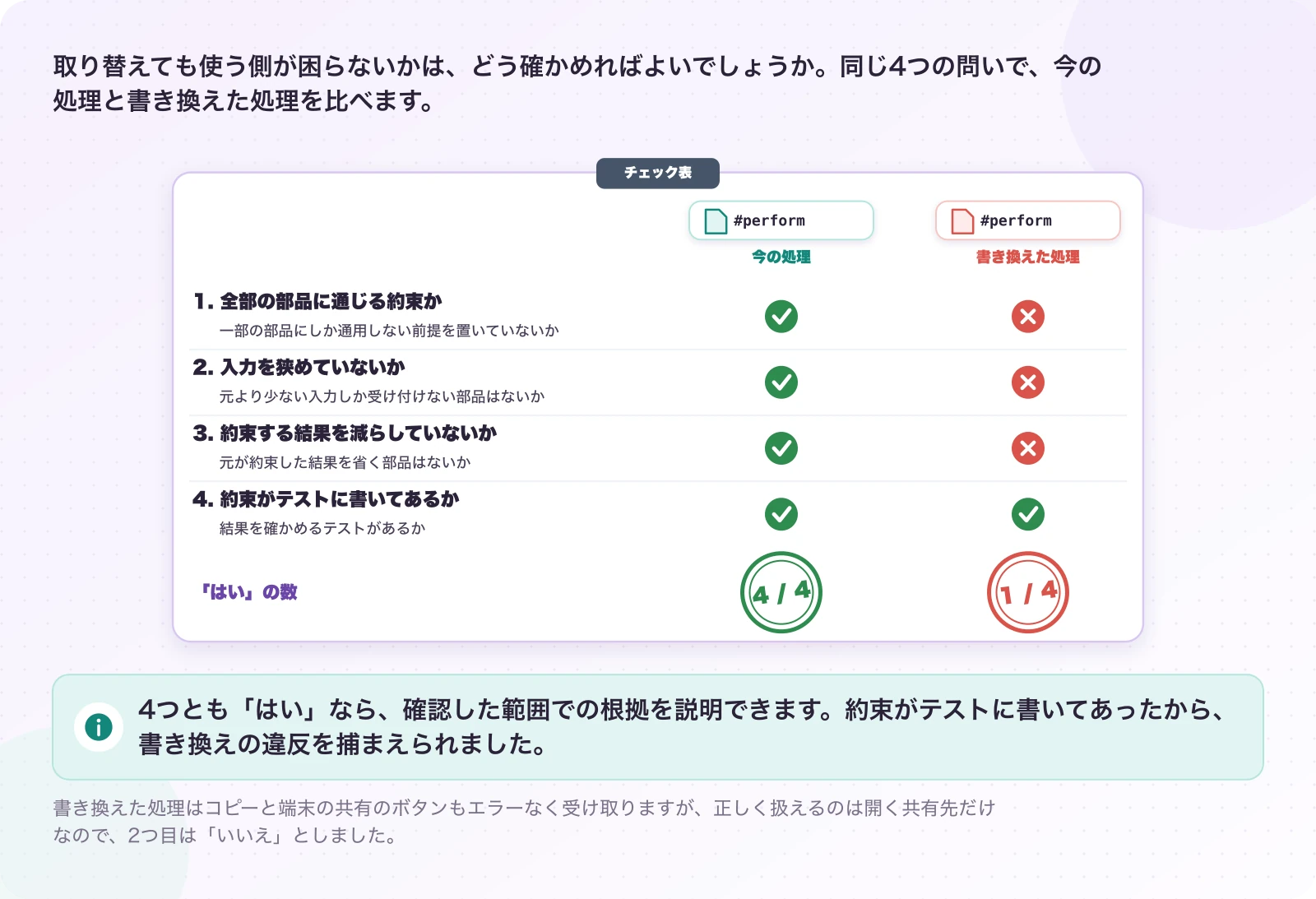
Task: Click green check under 今の処理 for row 4
Action: [x=781, y=514]
